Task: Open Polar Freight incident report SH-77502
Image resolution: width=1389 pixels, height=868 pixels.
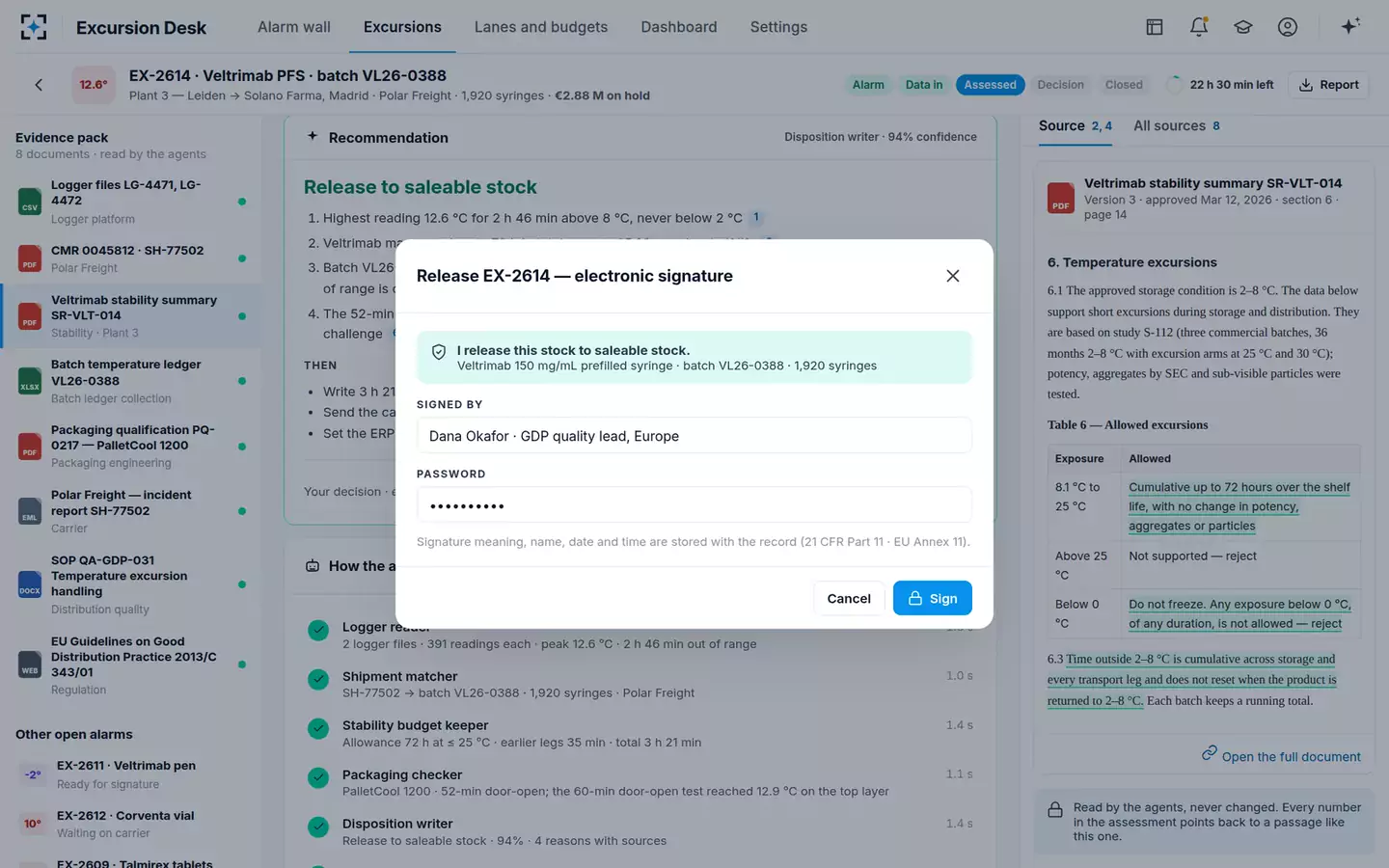Action: pyautogui.click(x=130, y=511)
